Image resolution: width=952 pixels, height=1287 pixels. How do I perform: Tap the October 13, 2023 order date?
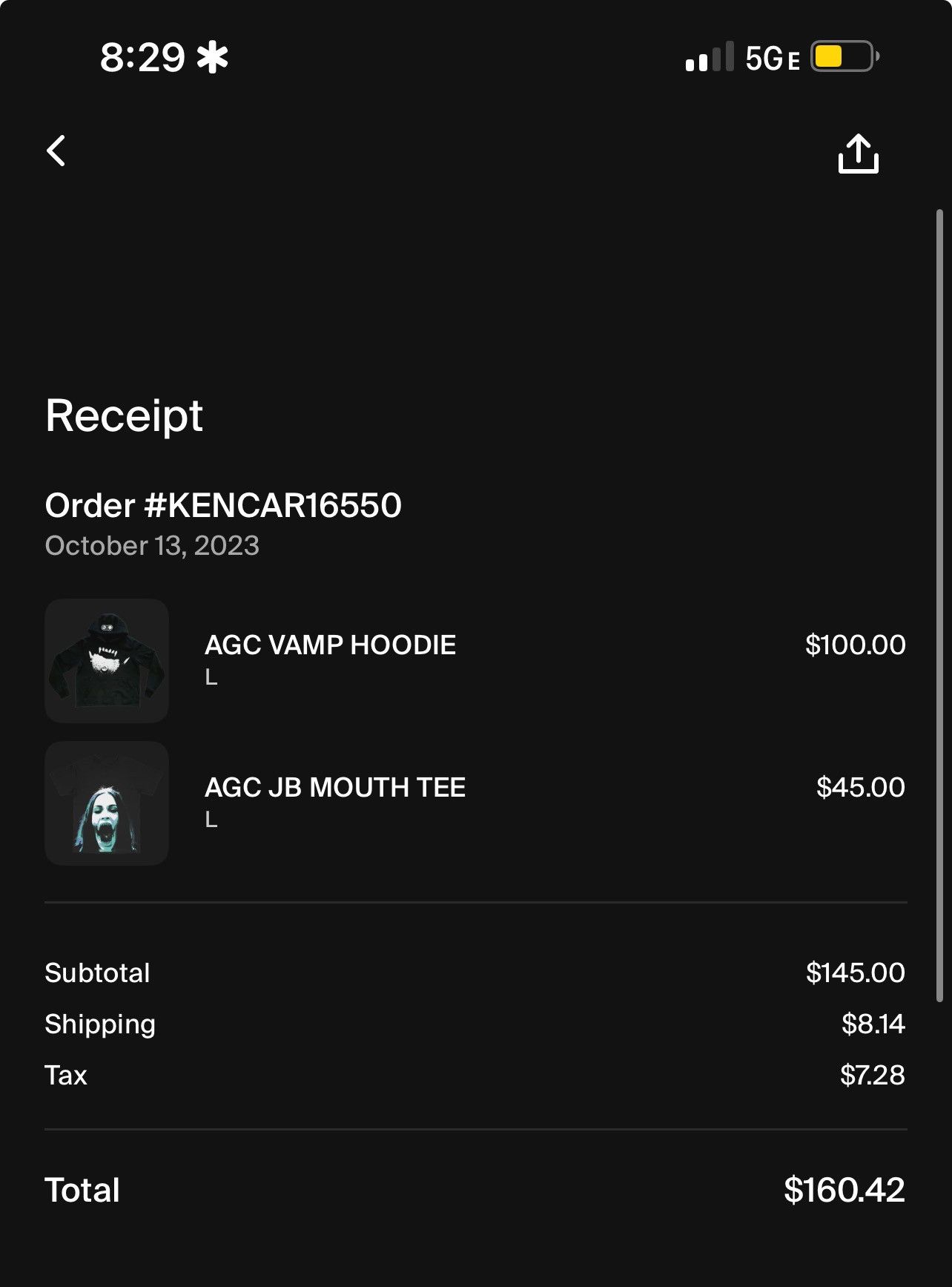[152, 546]
